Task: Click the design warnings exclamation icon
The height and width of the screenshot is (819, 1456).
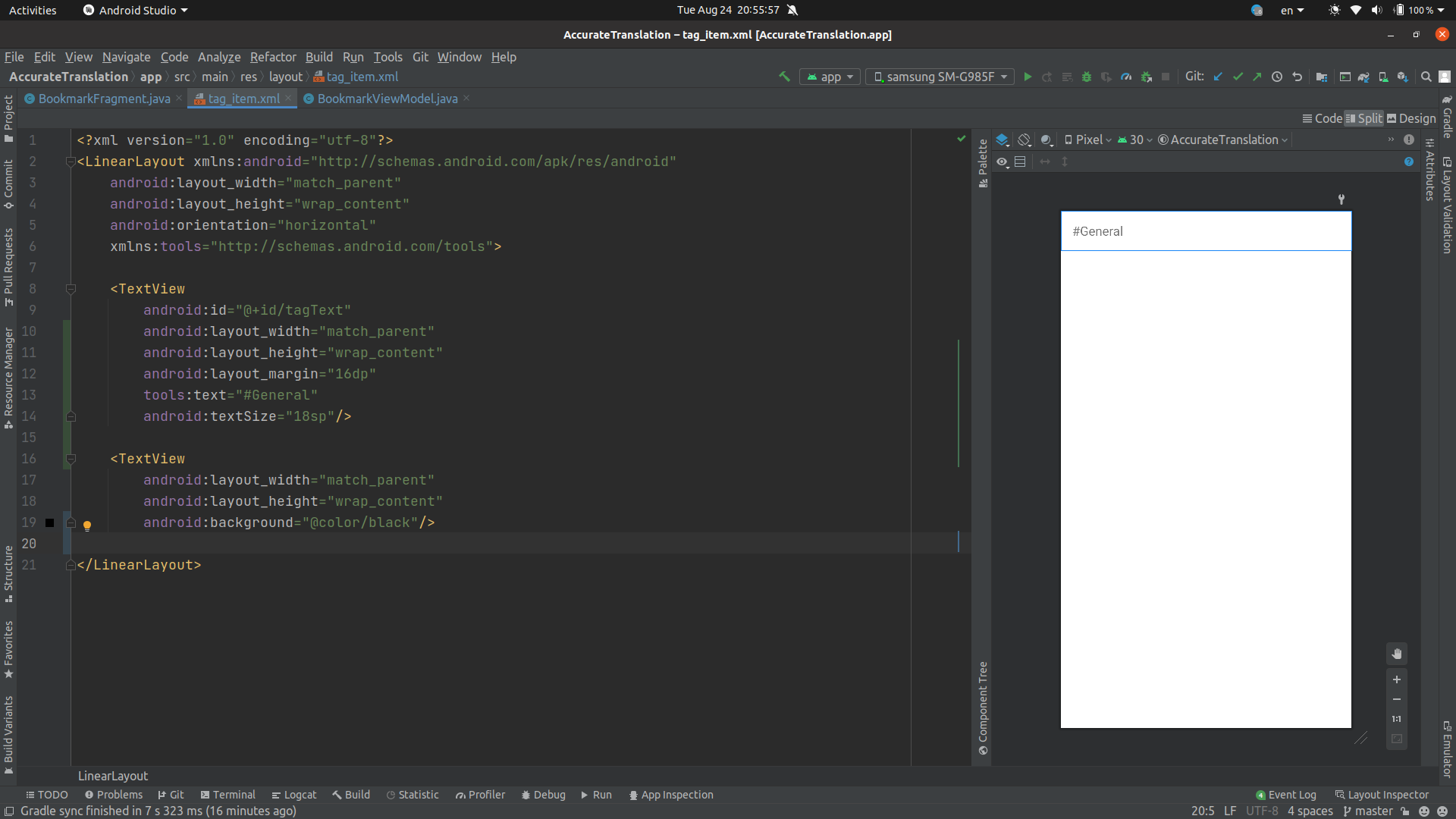Action: click(x=1409, y=140)
